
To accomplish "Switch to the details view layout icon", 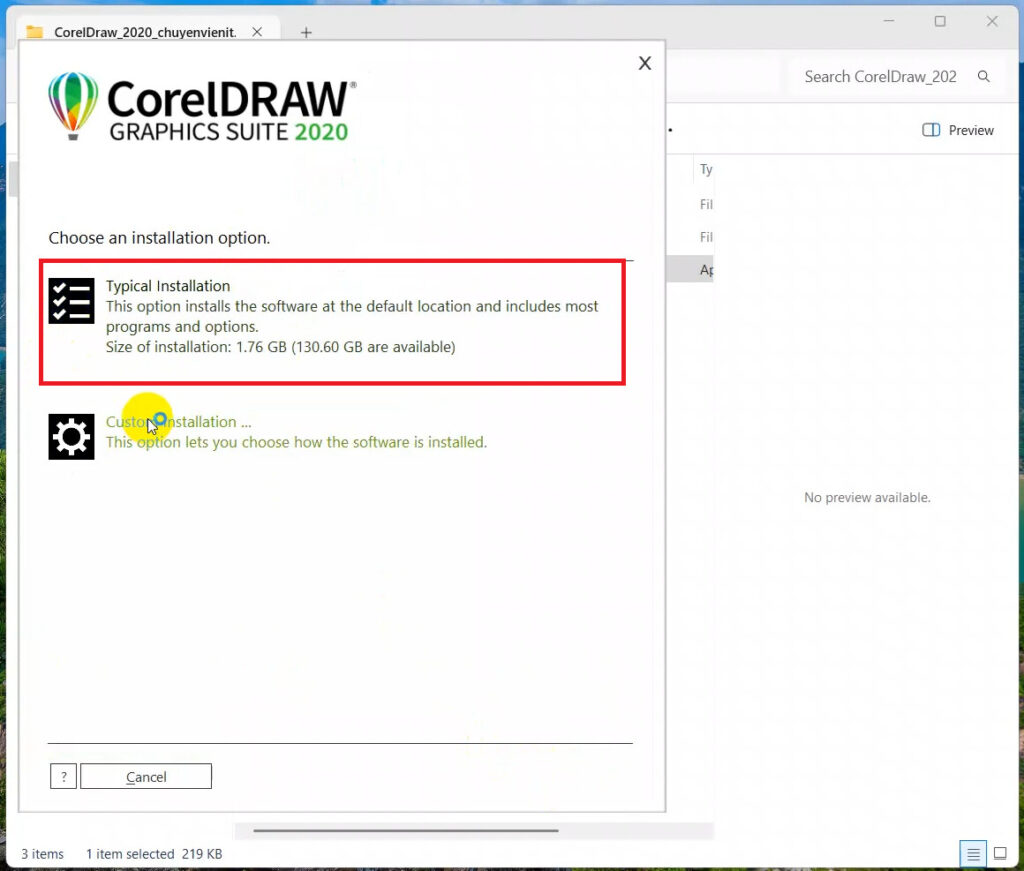I will [972, 854].
